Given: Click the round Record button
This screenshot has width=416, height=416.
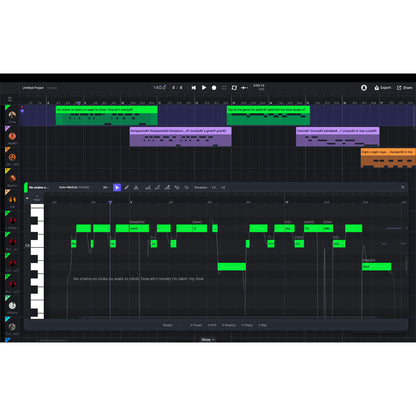Looking at the screenshot, I should [214, 88].
